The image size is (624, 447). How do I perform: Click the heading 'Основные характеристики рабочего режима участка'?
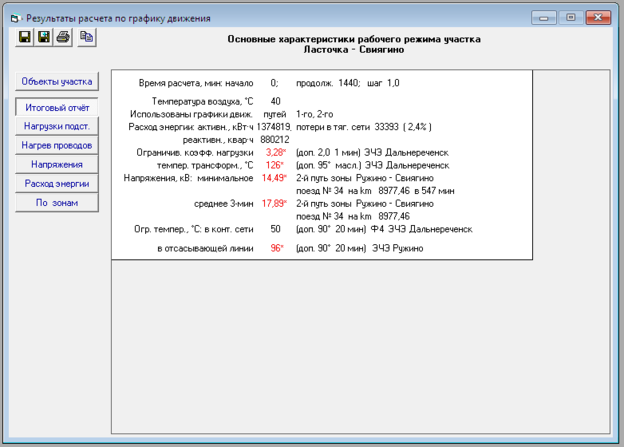click(x=354, y=39)
